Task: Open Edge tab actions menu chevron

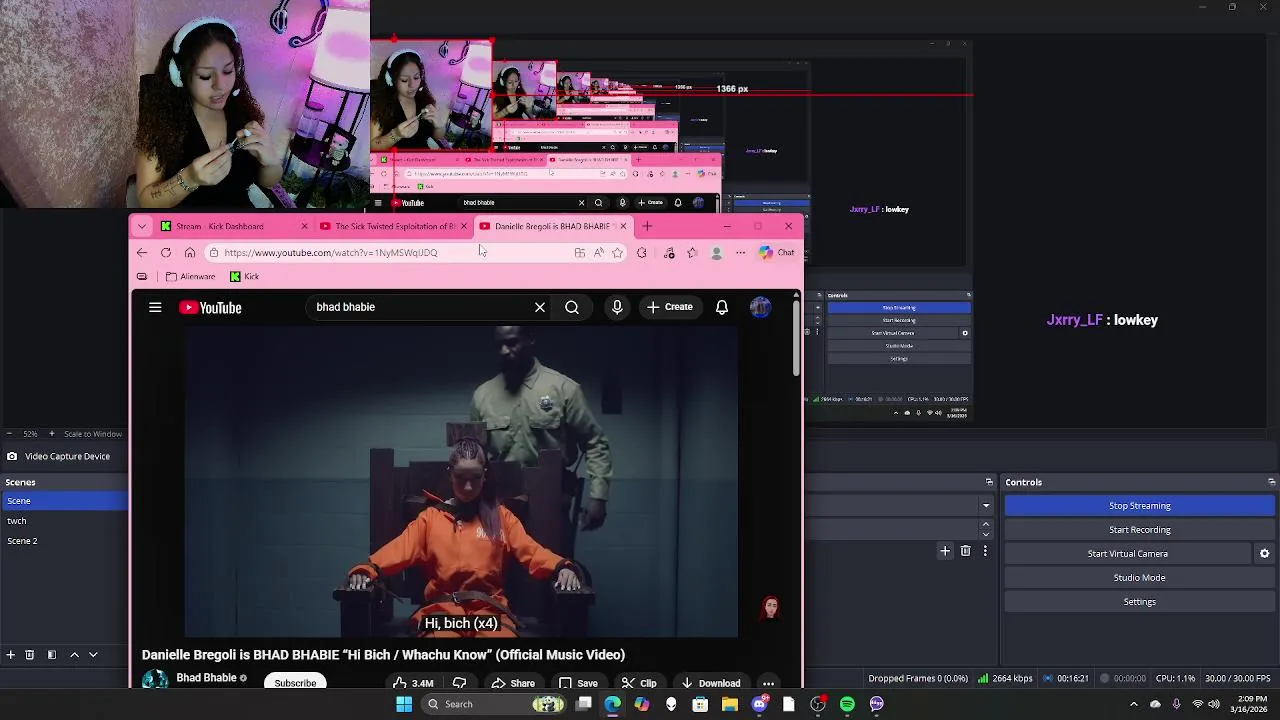Action: 142,226
